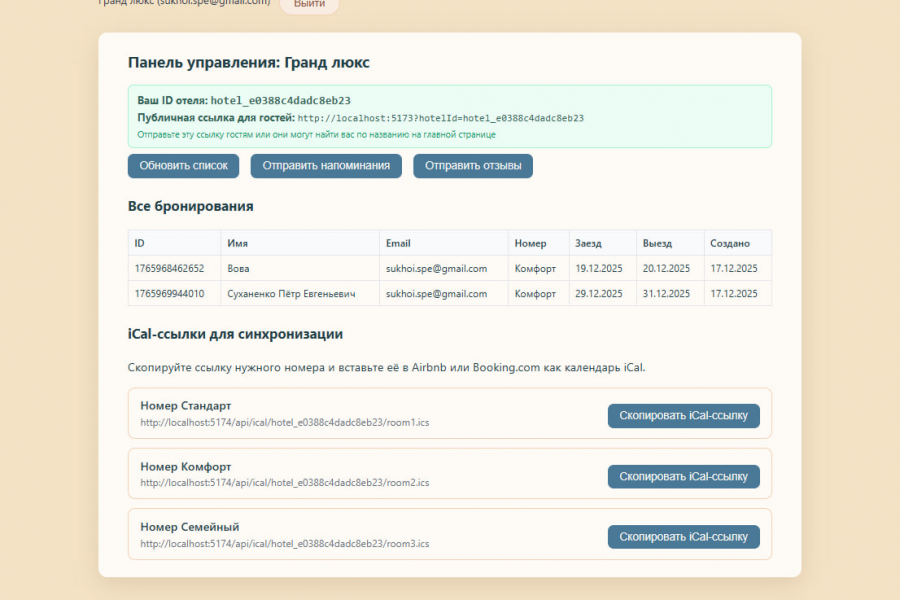
Task: Click the Обновить список button
Action: point(183,166)
